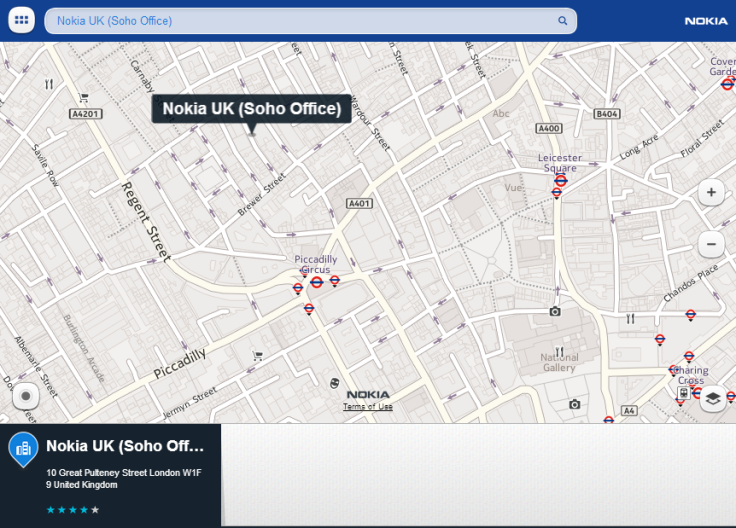The image size is (736, 528).
Task: Open the apps grid menu button
Action: [22, 20]
